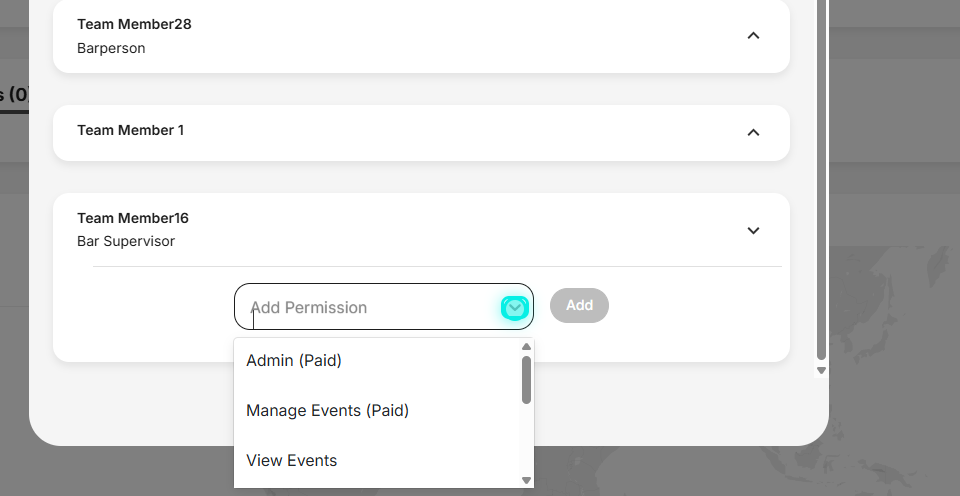Click the Barperson role label
The image size is (960, 496).
tap(111, 48)
